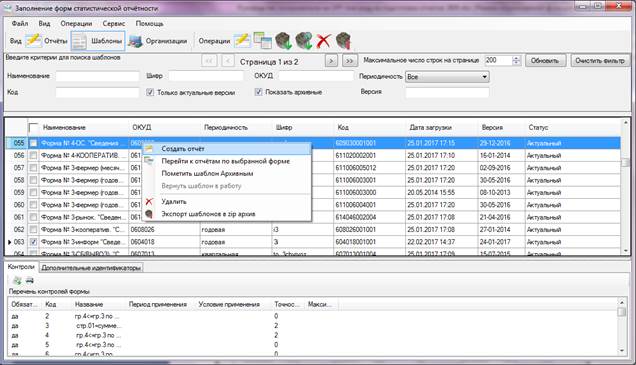The image size is (636, 365).
Task: Open the Помощь menu
Action: 149,24
